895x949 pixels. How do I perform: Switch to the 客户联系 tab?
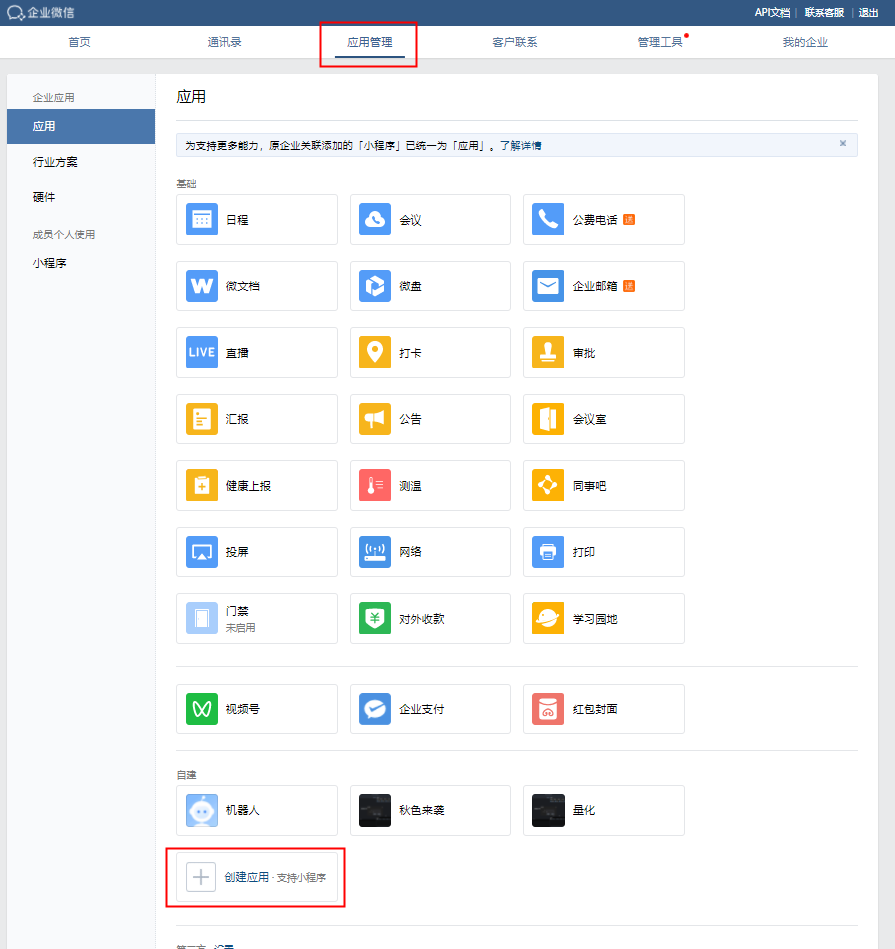pyautogui.click(x=515, y=42)
